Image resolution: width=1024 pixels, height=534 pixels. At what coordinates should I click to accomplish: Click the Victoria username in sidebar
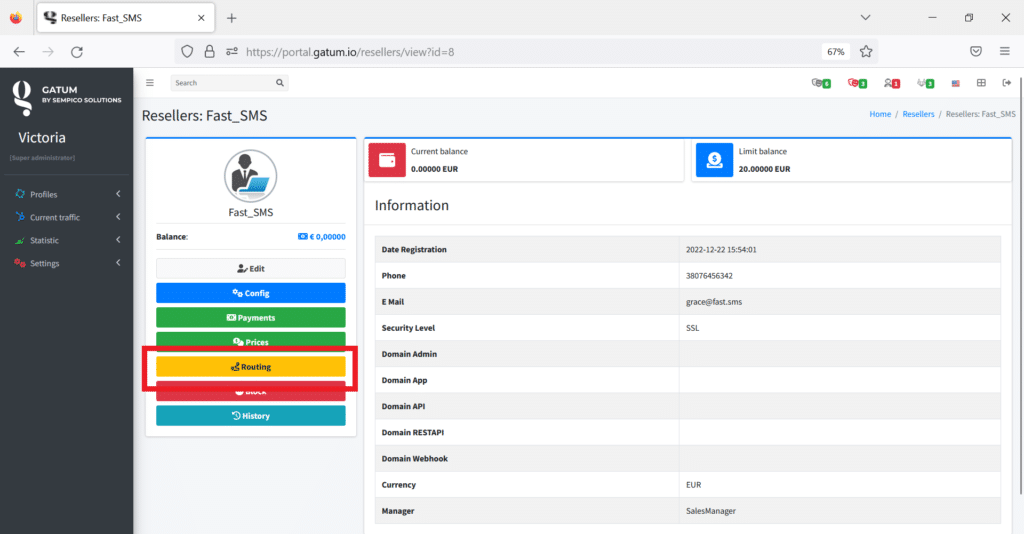pos(42,138)
